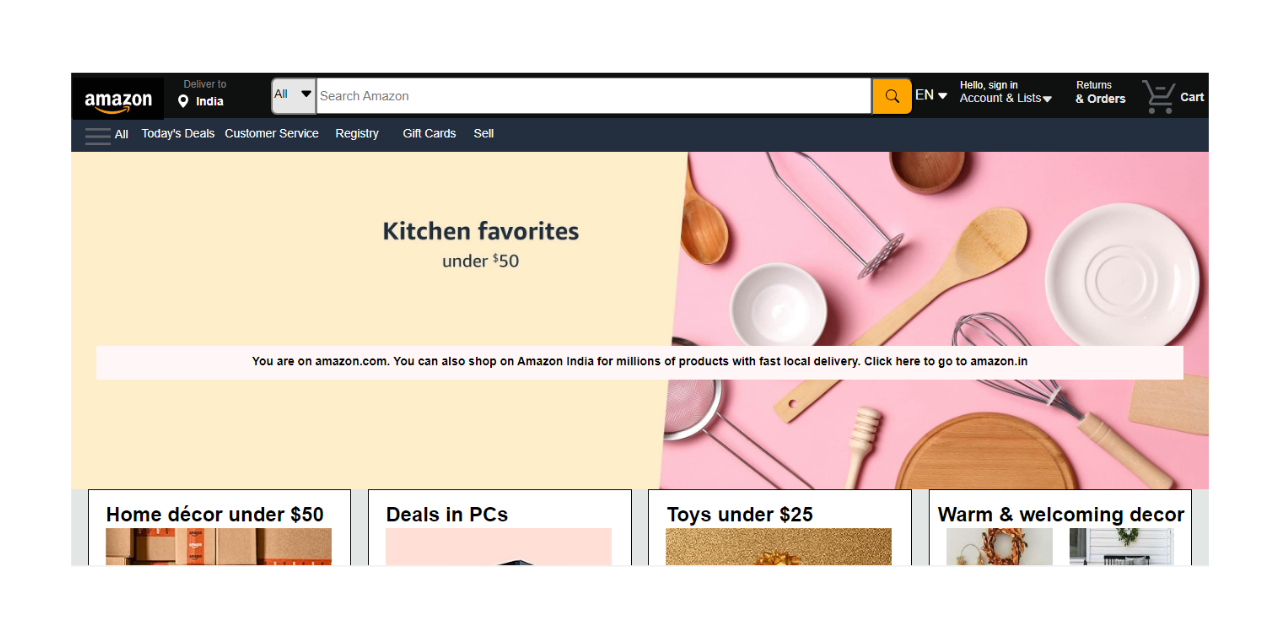The width and height of the screenshot is (1280, 640).
Task: Select Customer Service in the nav bar
Action: pyautogui.click(x=272, y=133)
